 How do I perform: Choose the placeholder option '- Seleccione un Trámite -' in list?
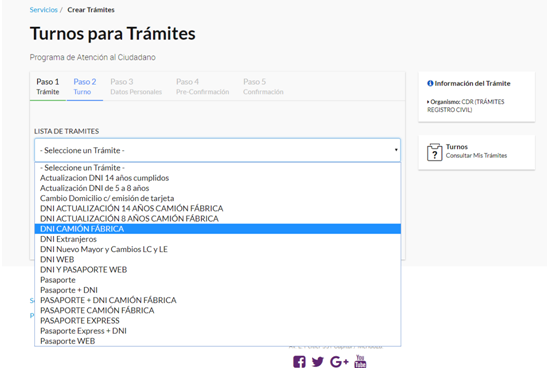point(218,168)
